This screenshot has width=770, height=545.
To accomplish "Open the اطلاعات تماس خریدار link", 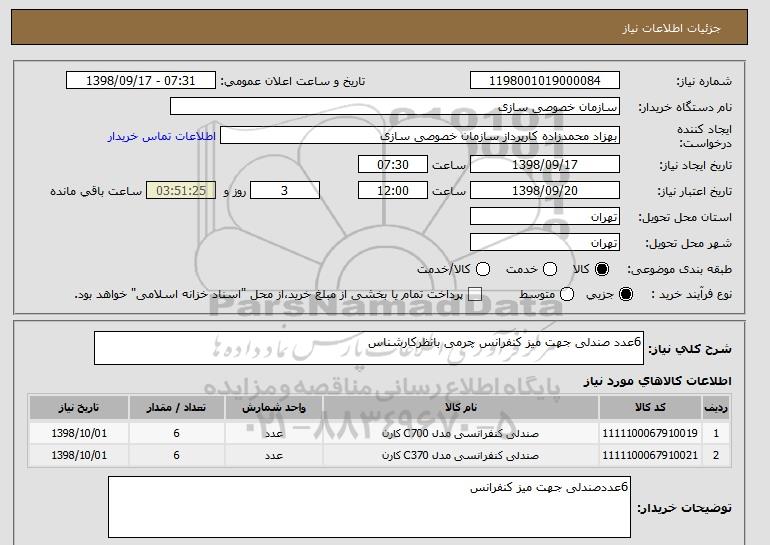I will pos(162,136).
